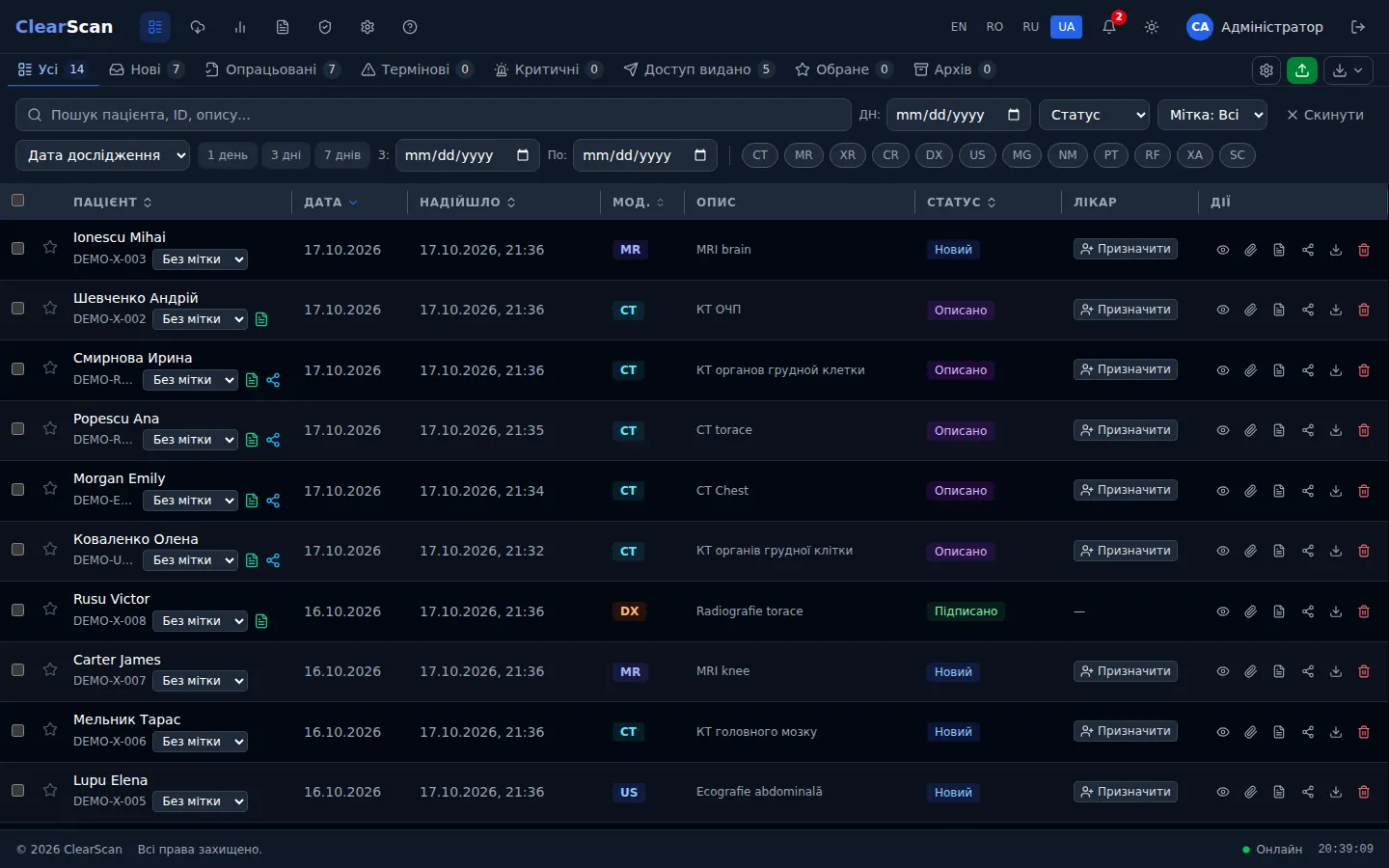Open notifications bell with red badge
The image size is (1389, 868).
click(x=1109, y=27)
